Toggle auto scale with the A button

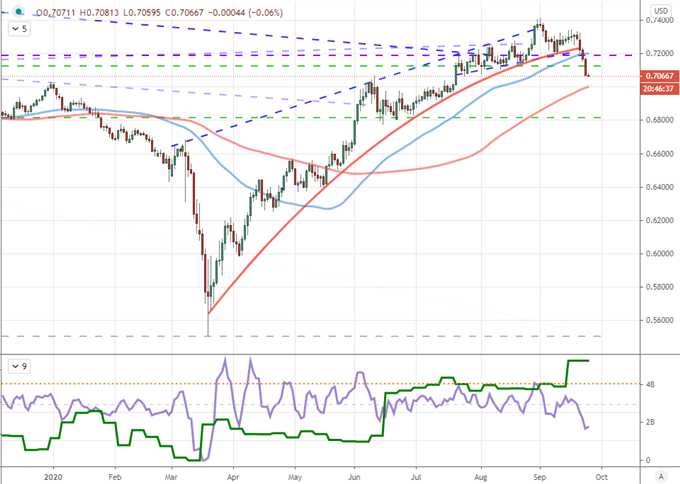coord(661,476)
